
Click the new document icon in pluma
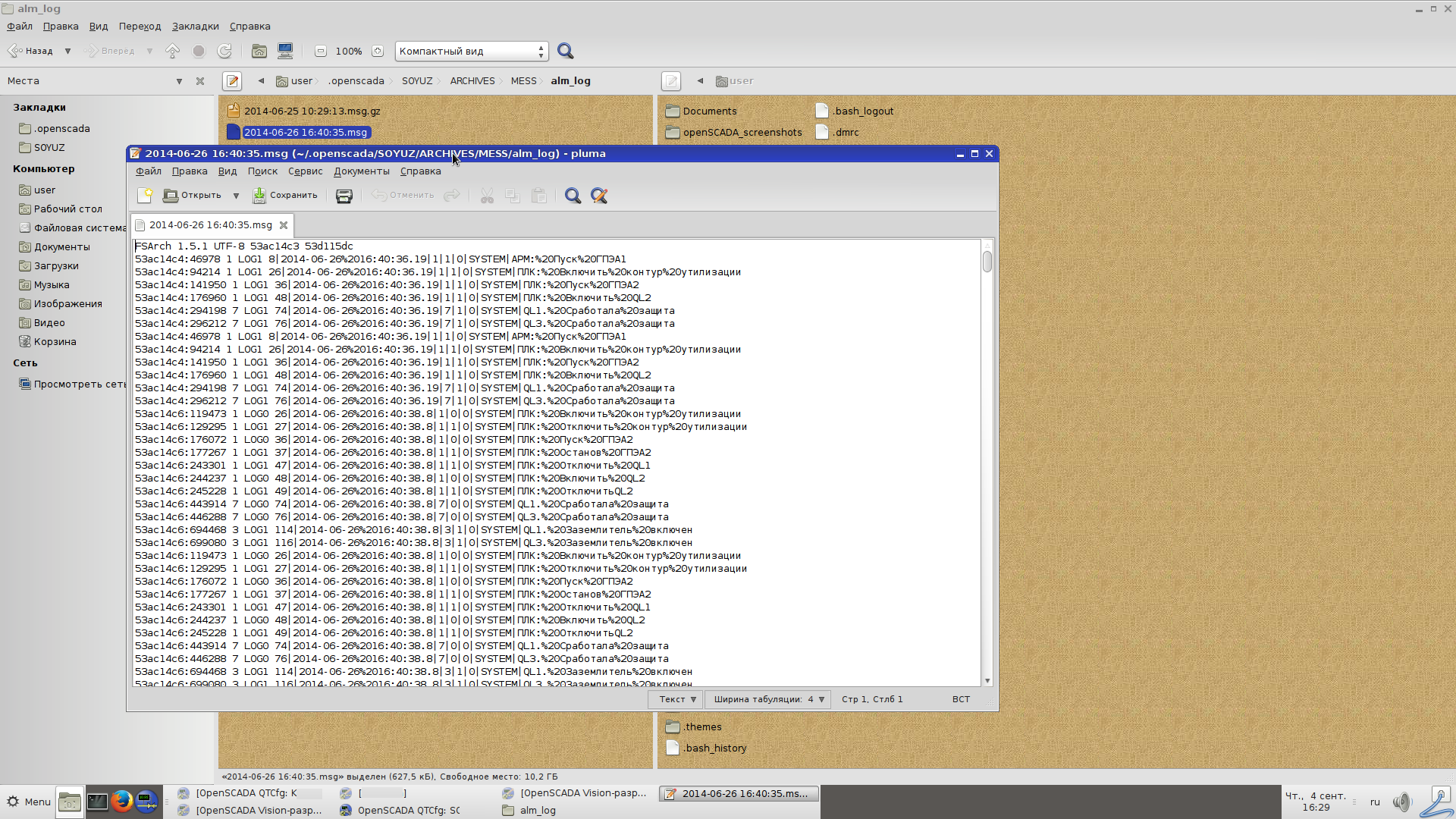tap(144, 196)
